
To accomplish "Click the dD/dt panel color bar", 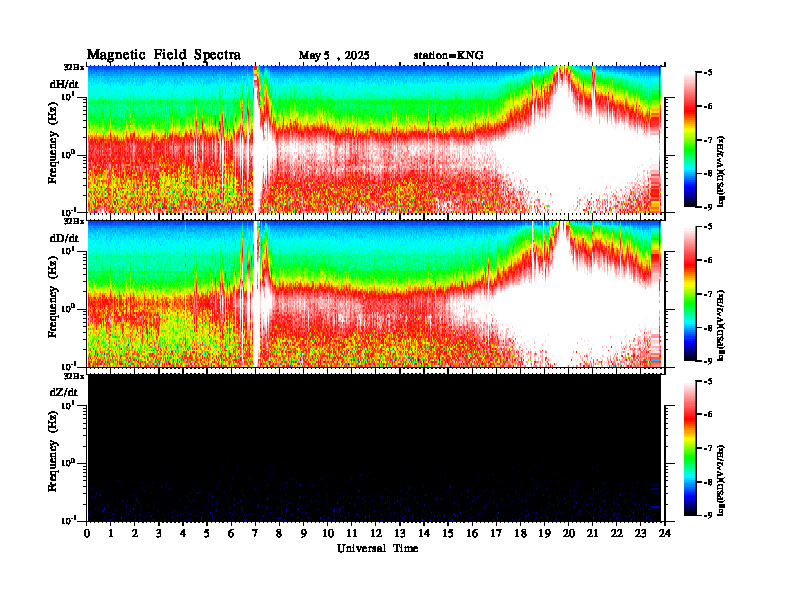I will (690, 294).
